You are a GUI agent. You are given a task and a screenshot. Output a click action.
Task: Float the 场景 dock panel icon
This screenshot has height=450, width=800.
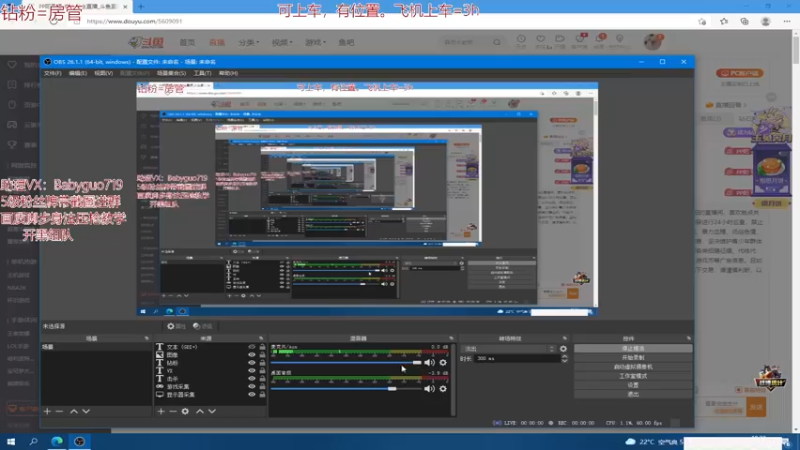coord(147,338)
